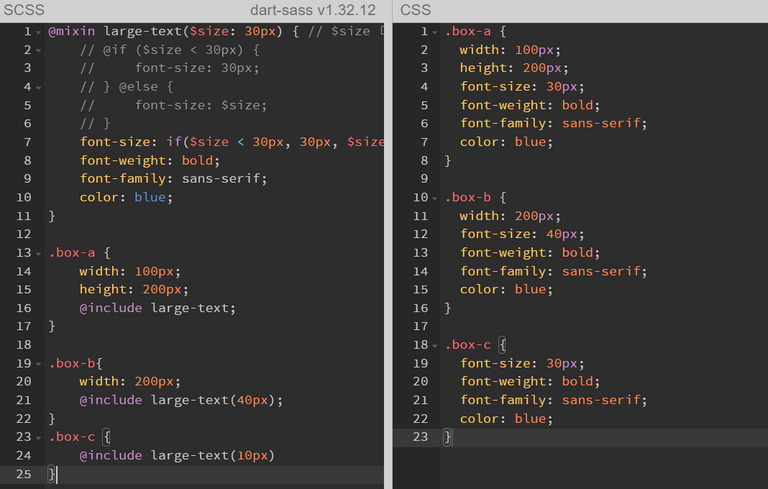768x489 pixels.
Task: Click 'font-family: sans-serif;' on SCSS line 9
Action: [x=173, y=179]
